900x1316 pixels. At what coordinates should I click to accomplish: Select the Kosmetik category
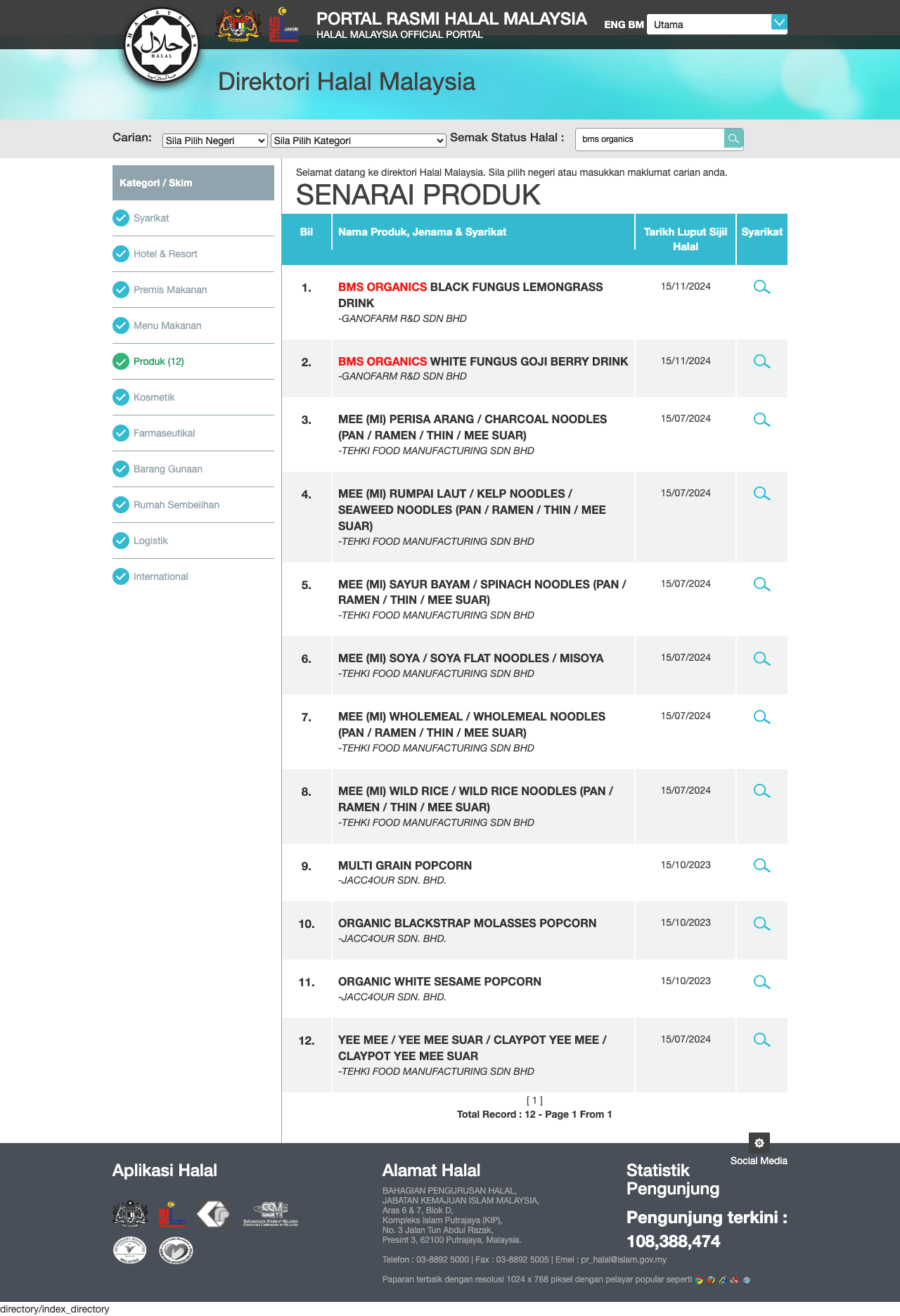(154, 397)
